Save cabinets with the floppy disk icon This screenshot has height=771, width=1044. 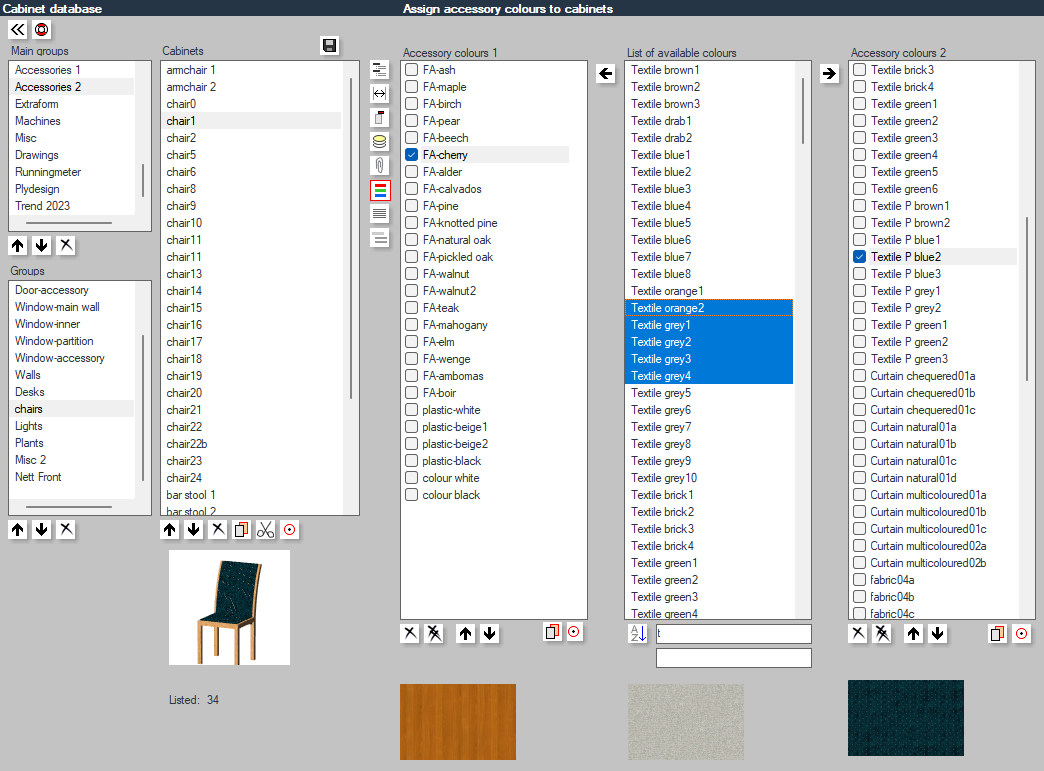click(329, 45)
